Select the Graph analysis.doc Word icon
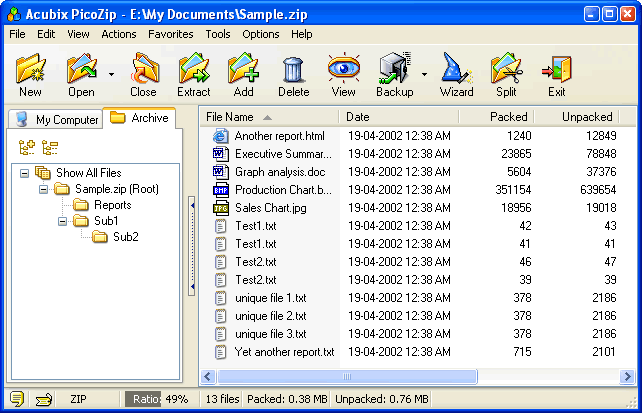 click(221, 172)
